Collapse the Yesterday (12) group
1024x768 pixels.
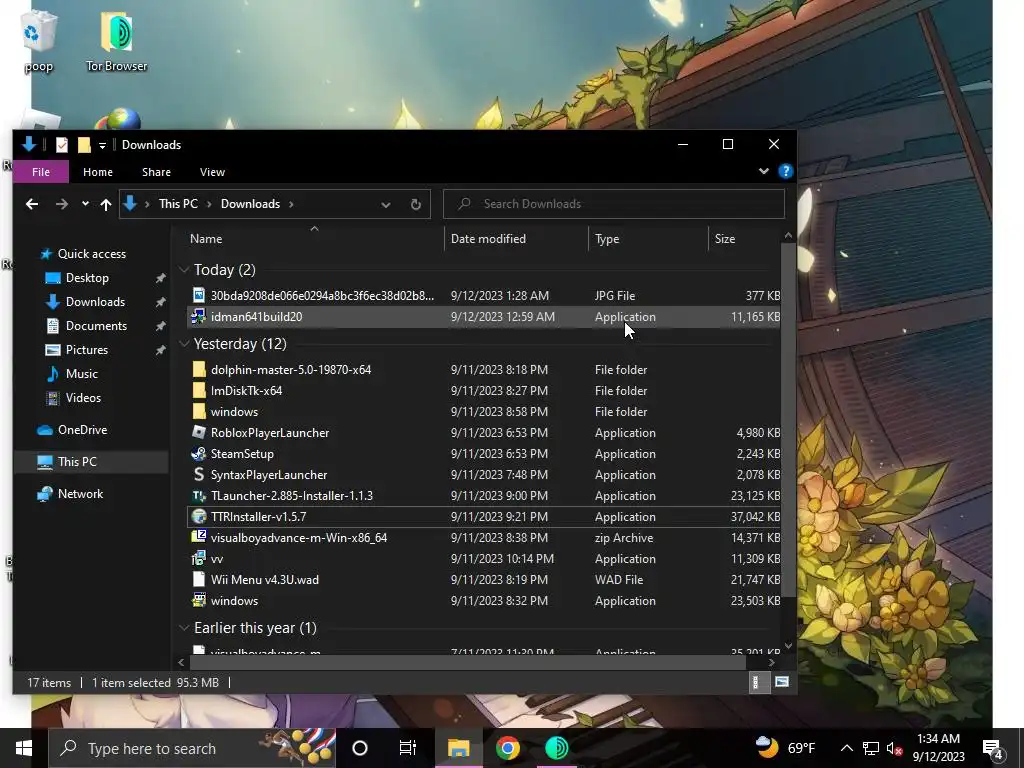point(184,344)
